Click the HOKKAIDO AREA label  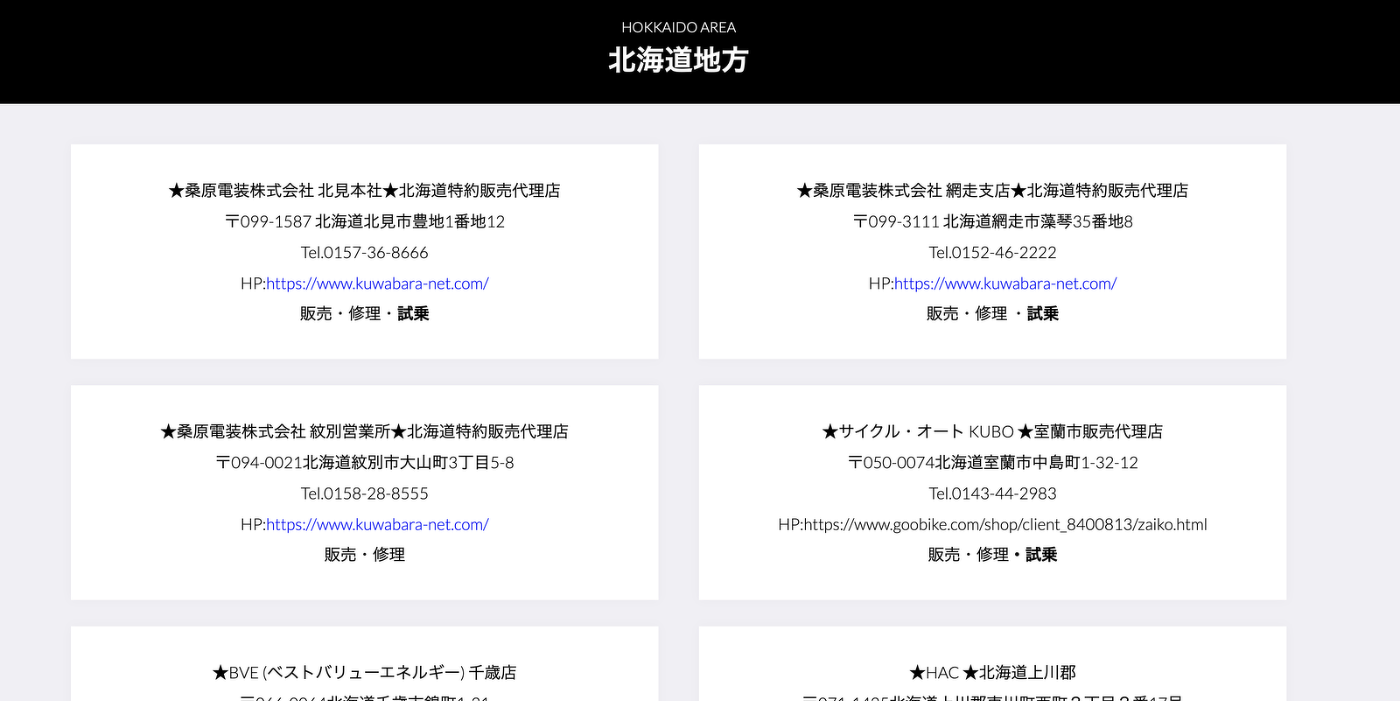click(678, 27)
